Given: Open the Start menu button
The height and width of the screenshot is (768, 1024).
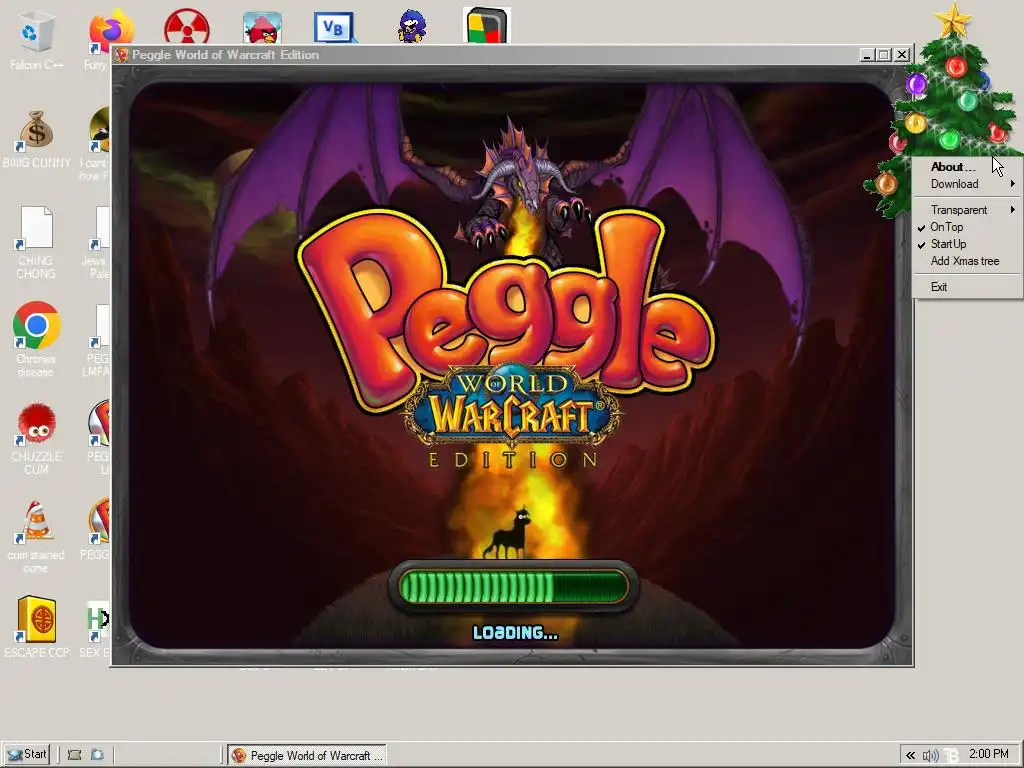Looking at the screenshot, I should [27, 755].
